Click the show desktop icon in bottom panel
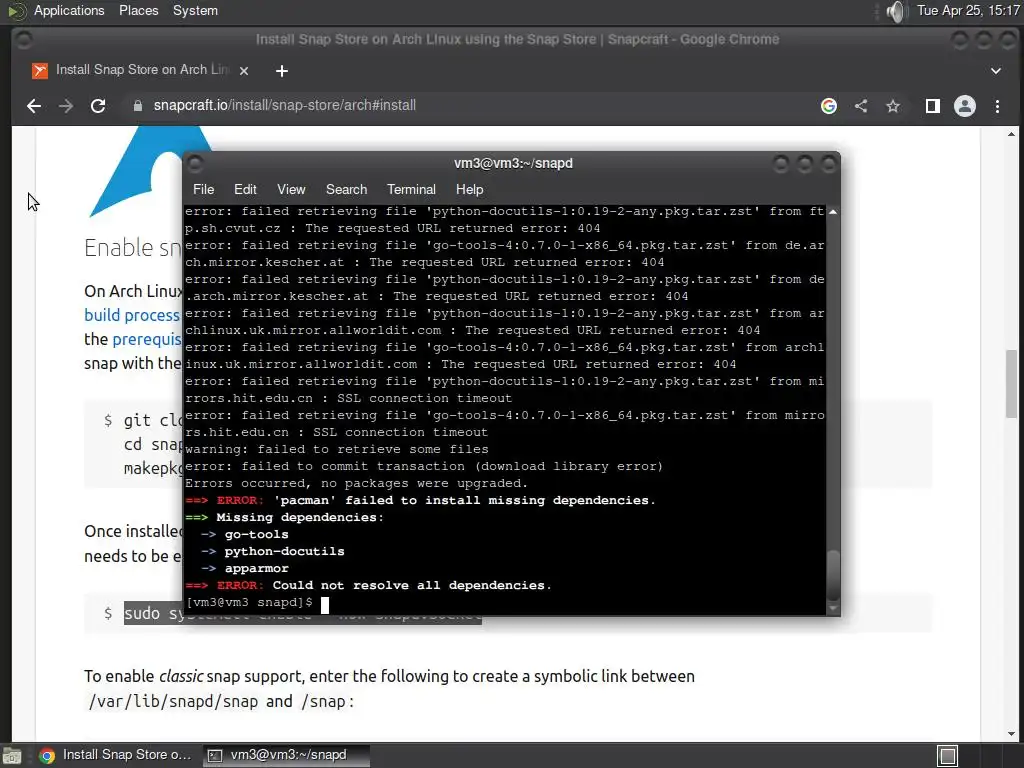The height and width of the screenshot is (768, 1024). 12,756
